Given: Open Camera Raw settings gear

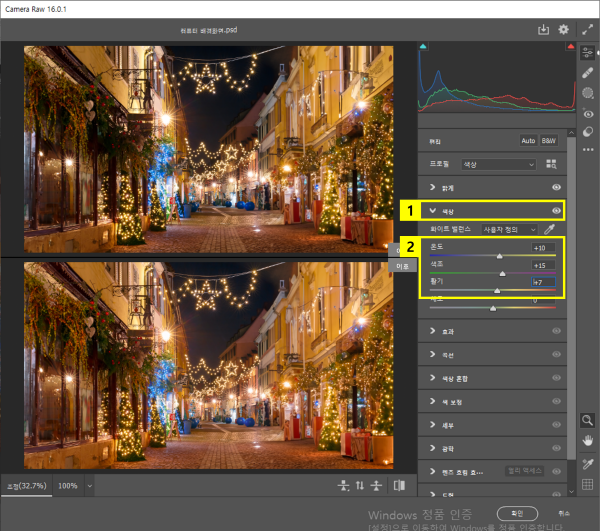Looking at the screenshot, I should point(564,31).
